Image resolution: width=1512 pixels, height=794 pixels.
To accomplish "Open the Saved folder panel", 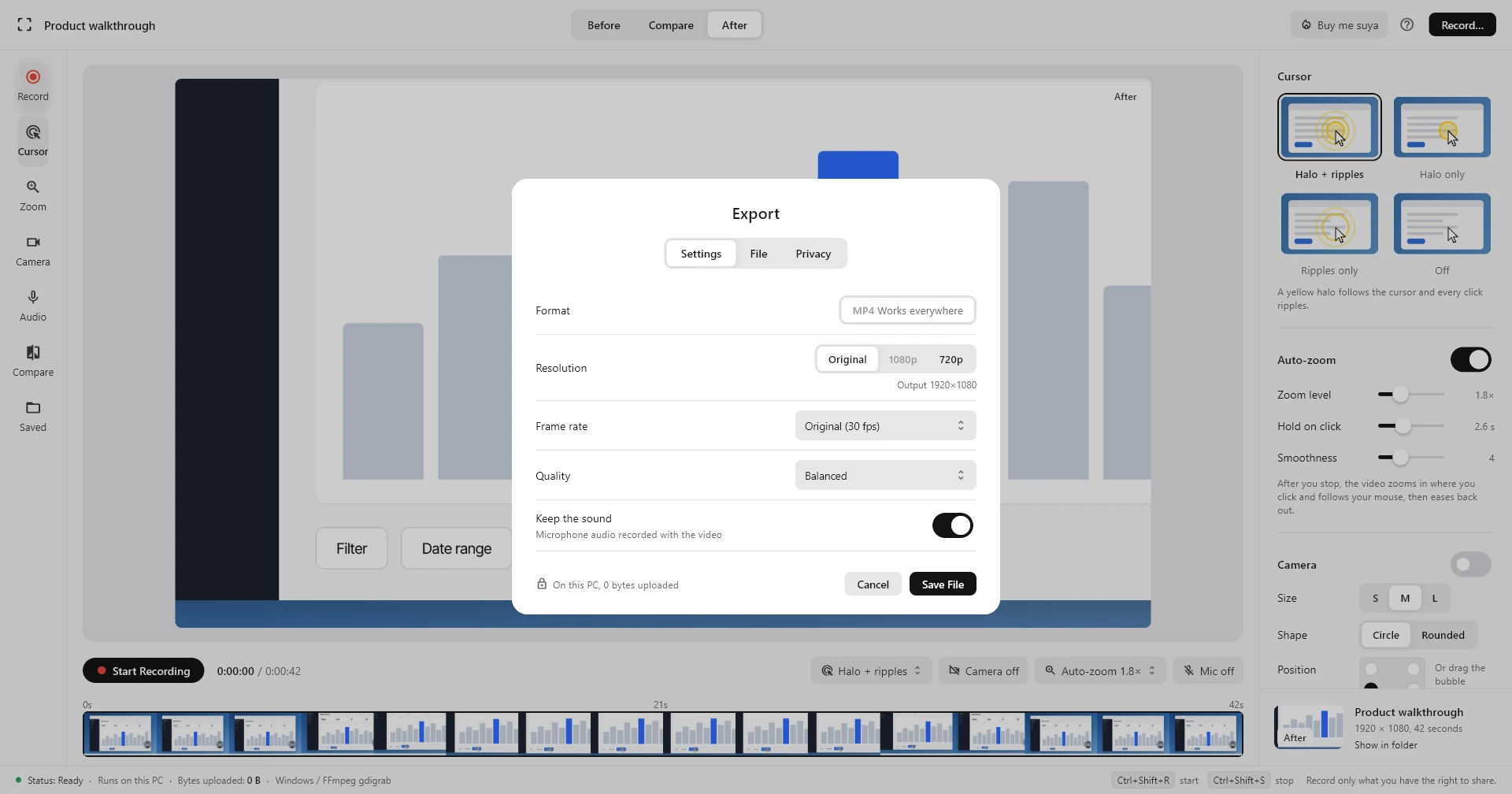I will pyautogui.click(x=33, y=416).
